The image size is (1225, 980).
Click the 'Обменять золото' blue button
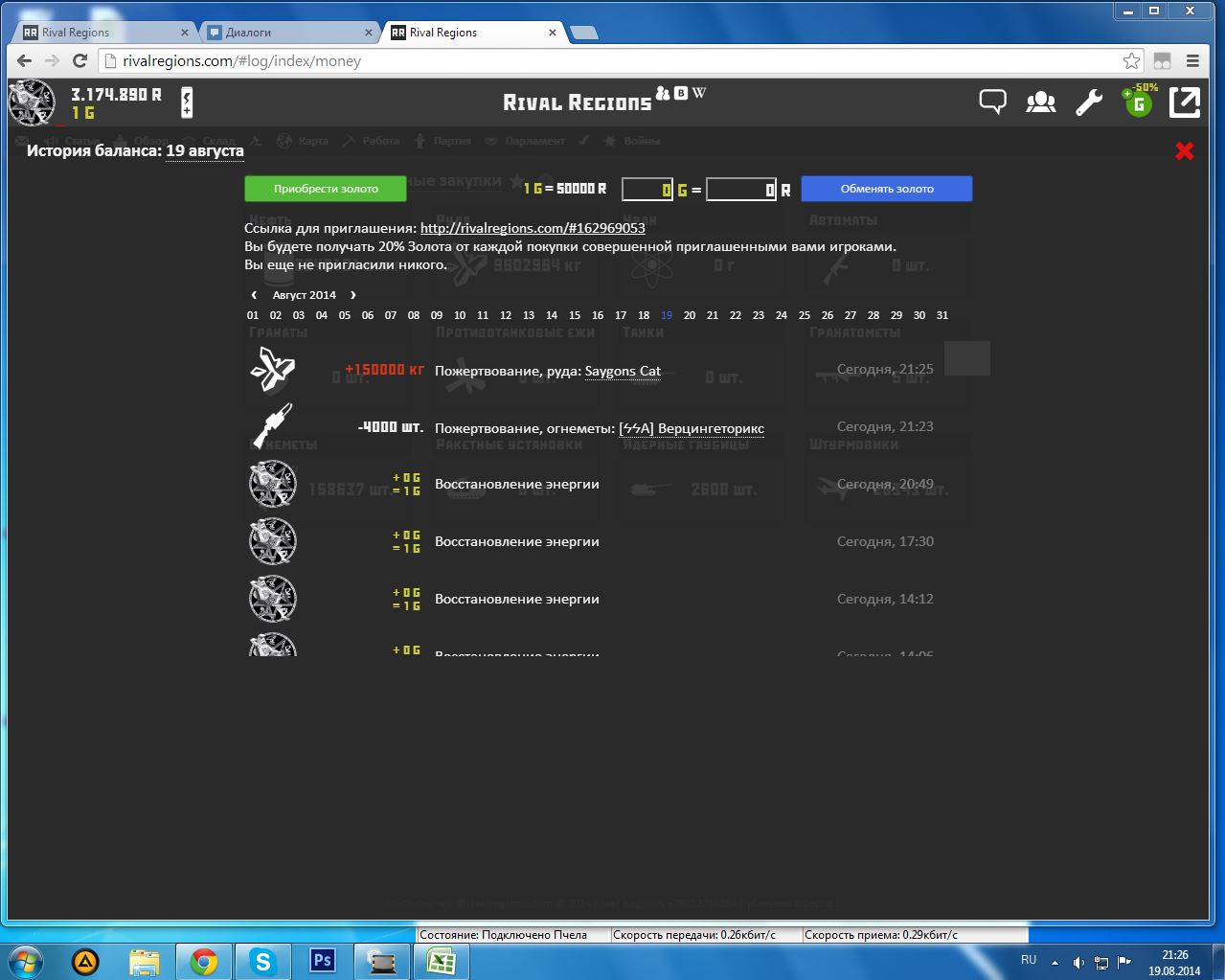coord(887,189)
